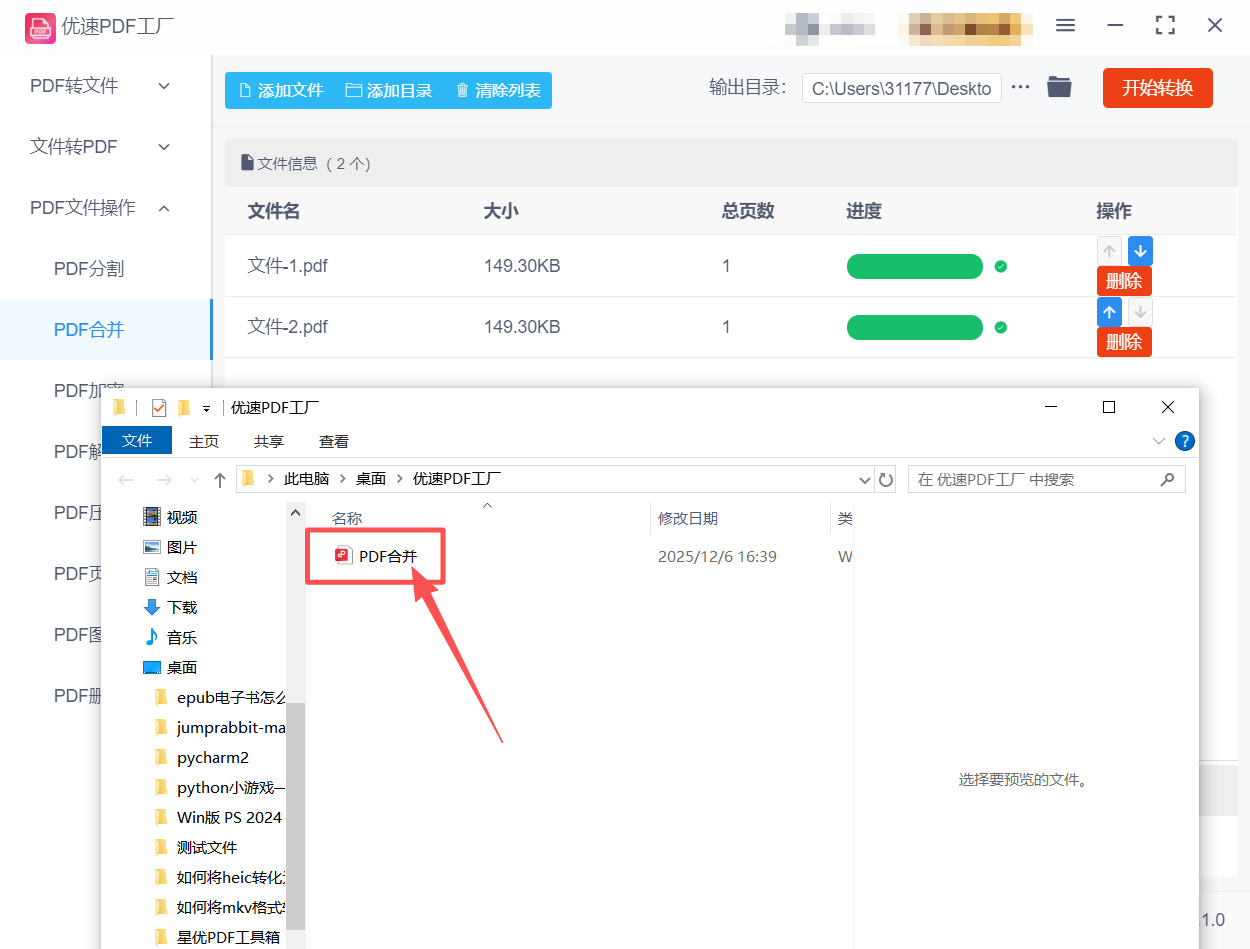
Task: Move 文件-2.pdf up with blue arrow icon
Action: [x=1109, y=311]
